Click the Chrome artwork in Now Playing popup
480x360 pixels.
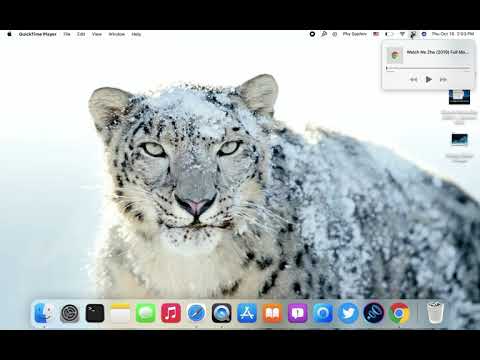click(x=395, y=55)
